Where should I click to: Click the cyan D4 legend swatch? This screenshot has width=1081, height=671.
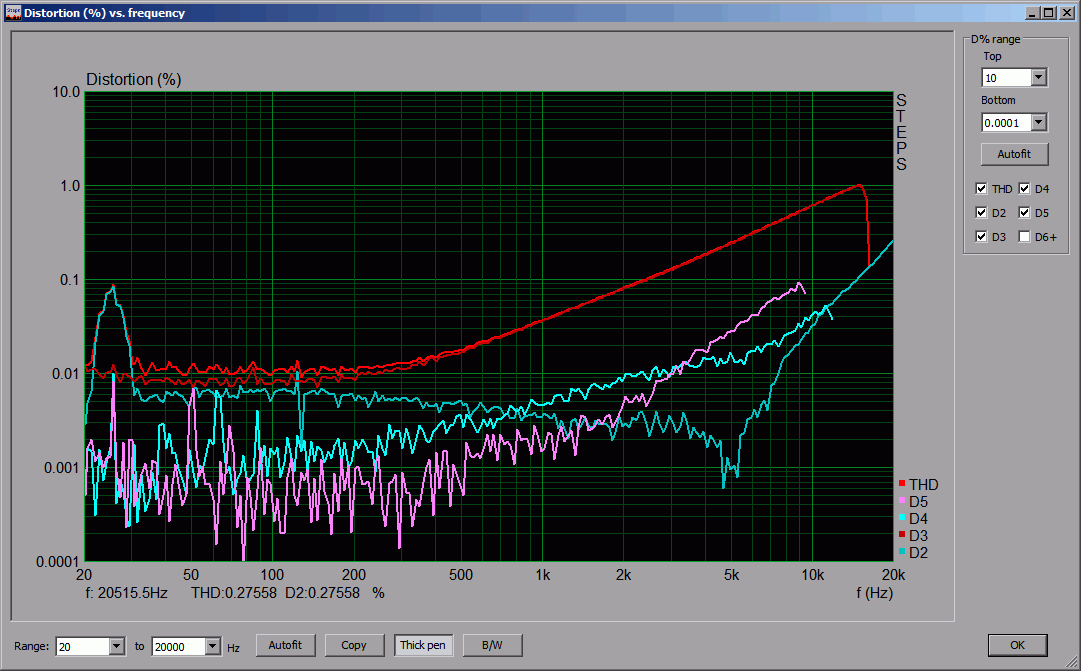pyautogui.click(x=902, y=517)
